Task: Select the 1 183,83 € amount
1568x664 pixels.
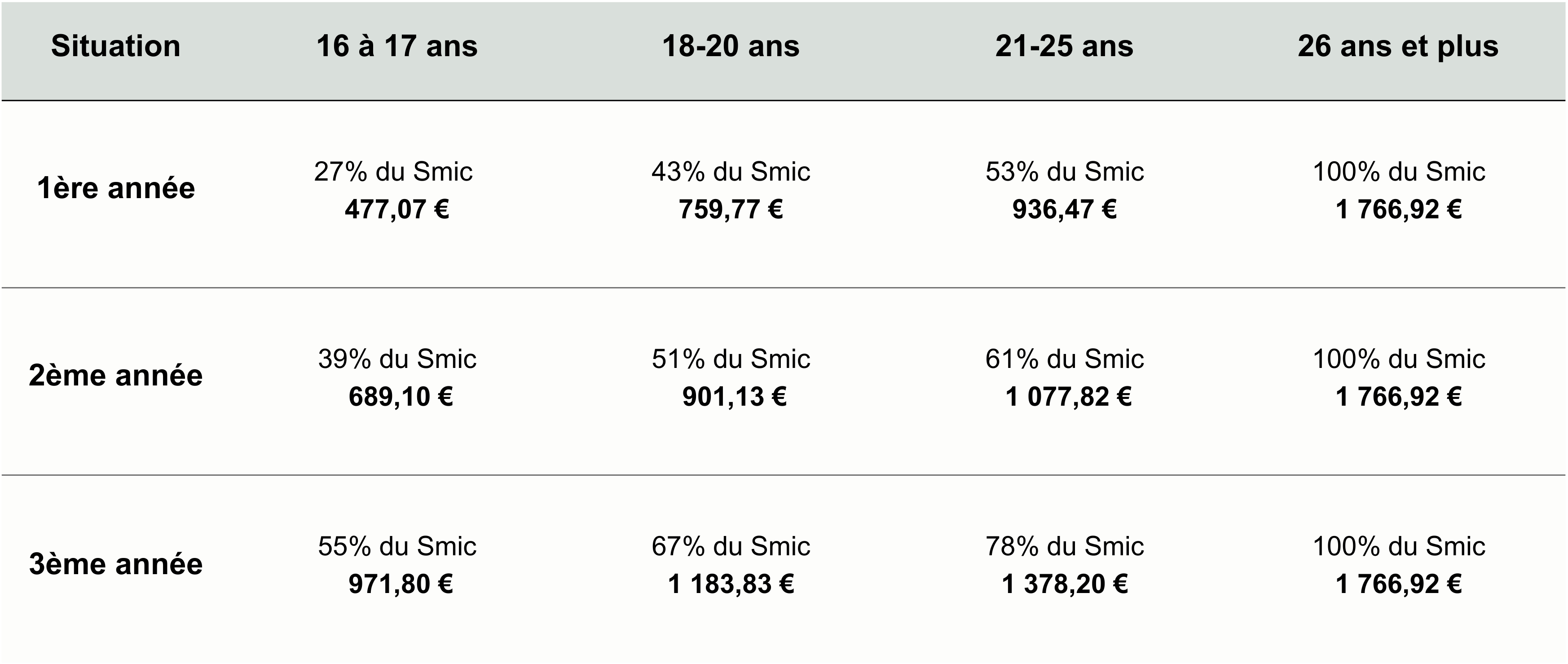Action: click(x=731, y=584)
